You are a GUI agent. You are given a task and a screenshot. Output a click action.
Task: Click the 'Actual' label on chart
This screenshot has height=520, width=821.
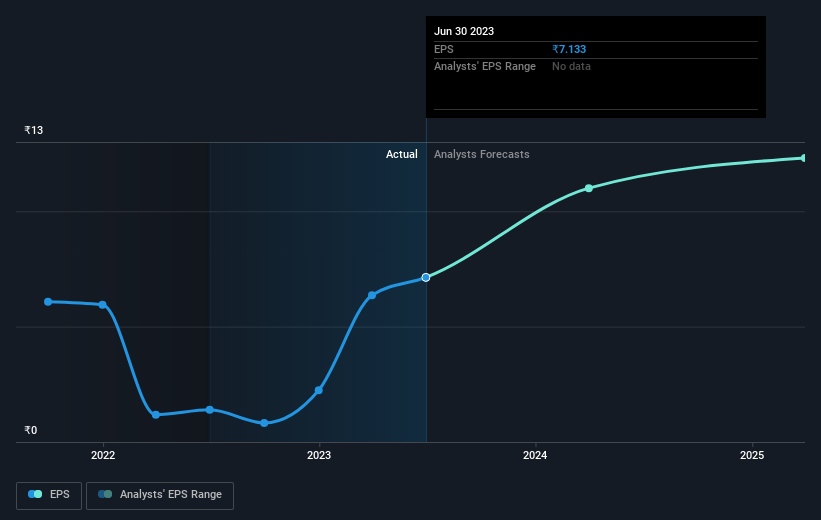pyautogui.click(x=402, y=154)
